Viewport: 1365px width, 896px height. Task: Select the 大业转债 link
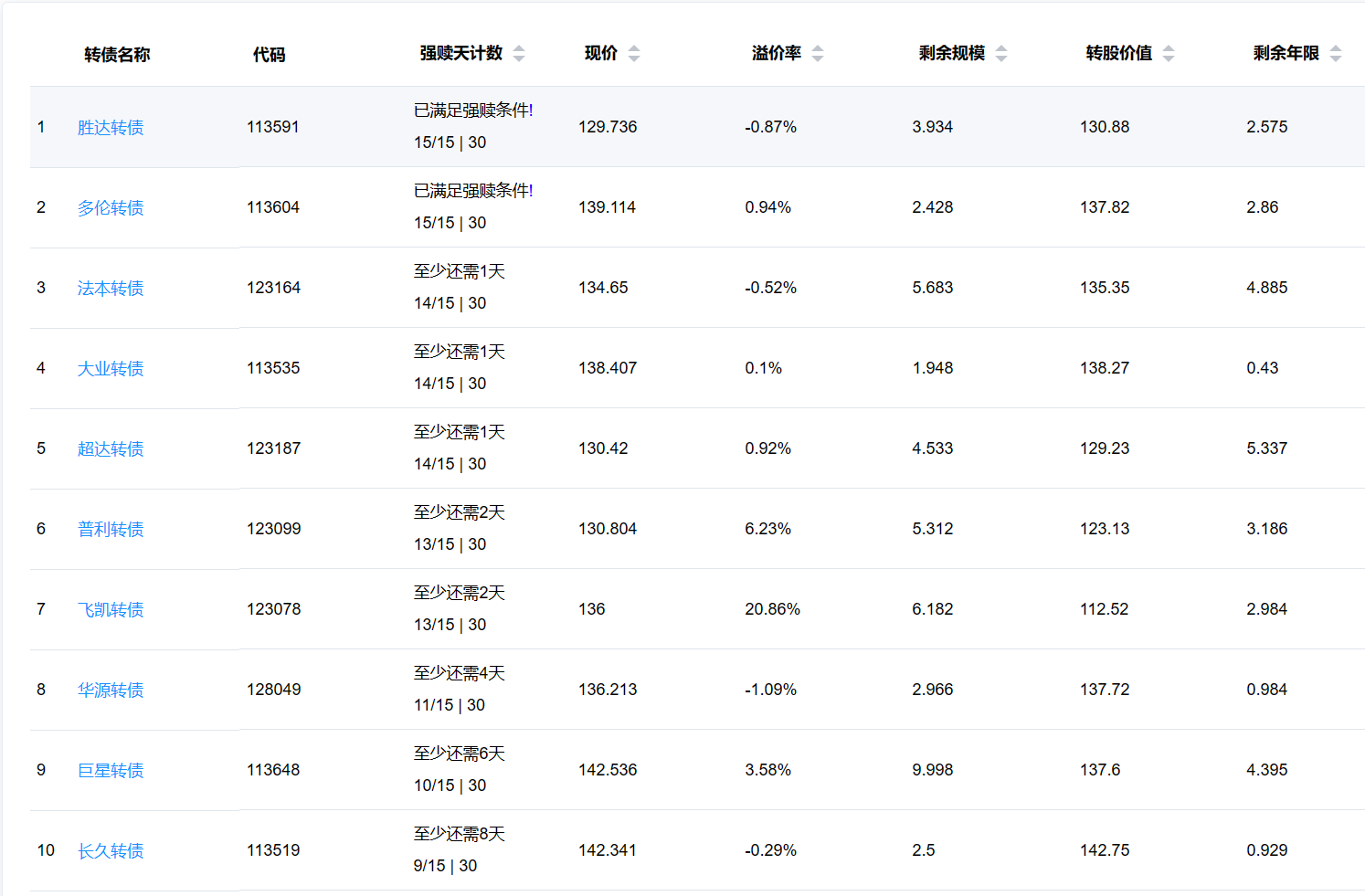pos(111,369)
